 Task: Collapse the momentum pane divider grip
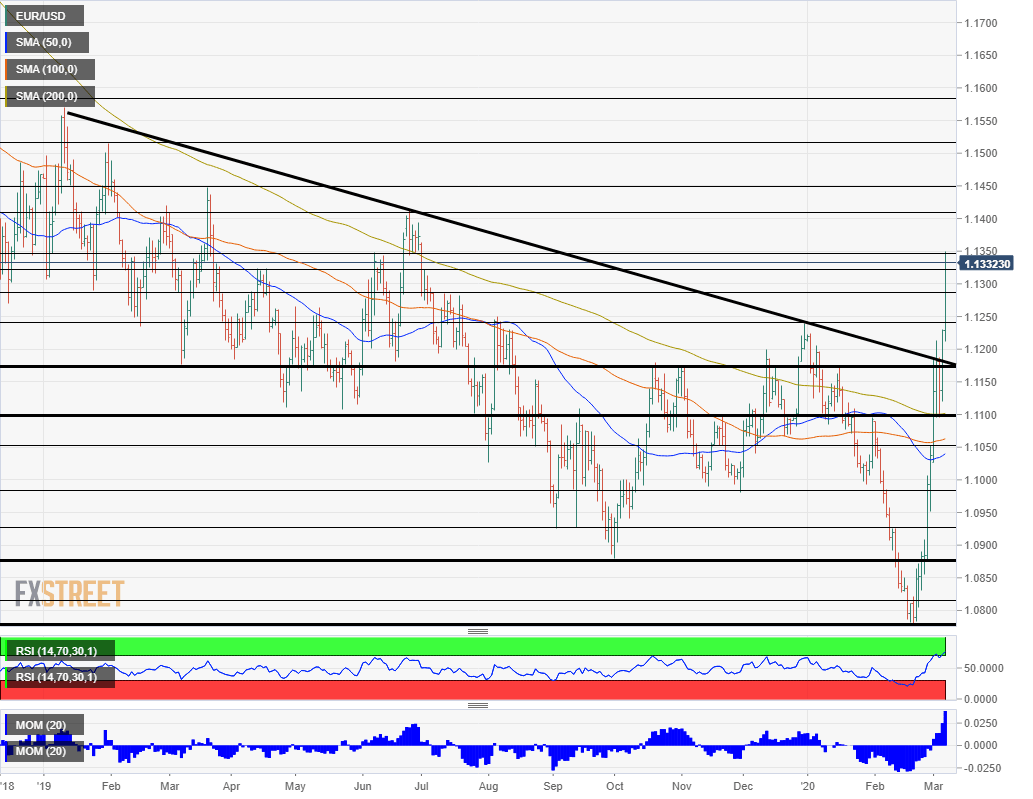tap(478, 704)
